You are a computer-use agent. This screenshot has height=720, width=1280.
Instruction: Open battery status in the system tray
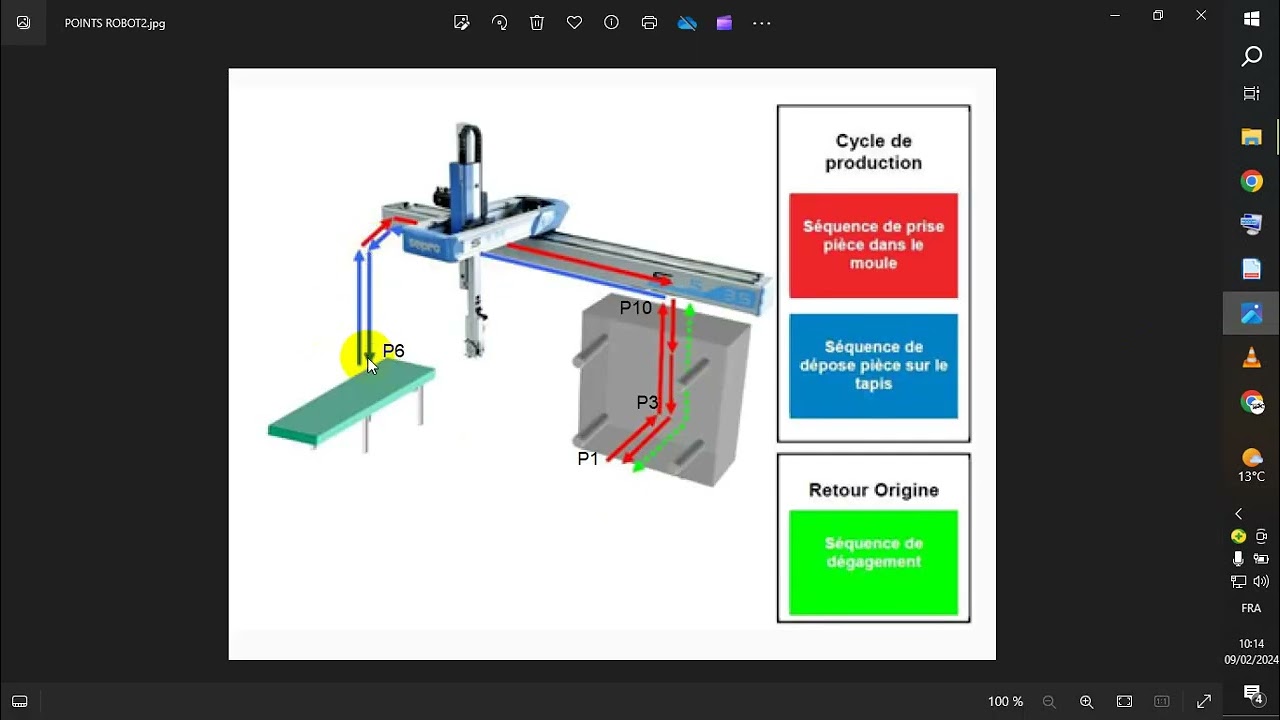1261,559
